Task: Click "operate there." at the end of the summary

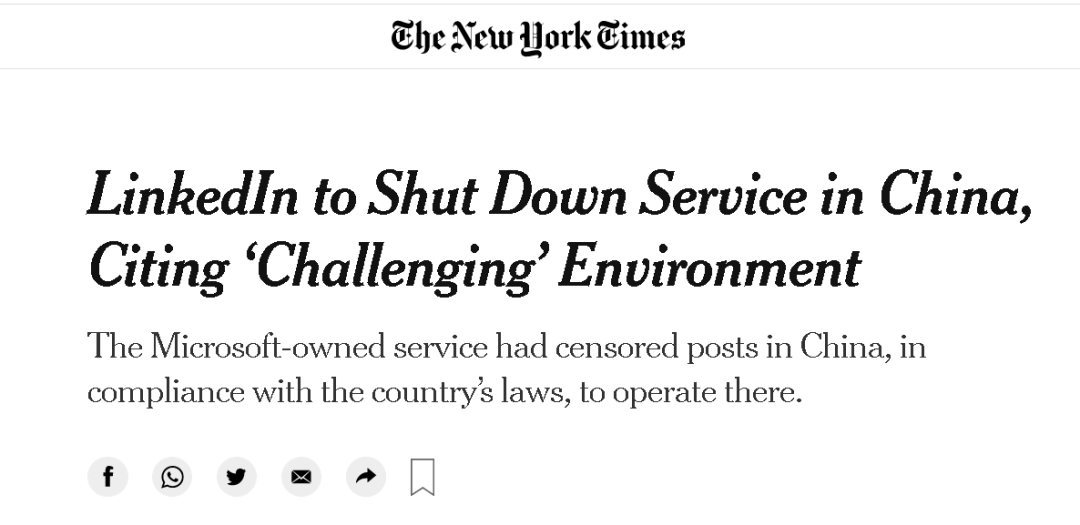Action: point(707,393)
